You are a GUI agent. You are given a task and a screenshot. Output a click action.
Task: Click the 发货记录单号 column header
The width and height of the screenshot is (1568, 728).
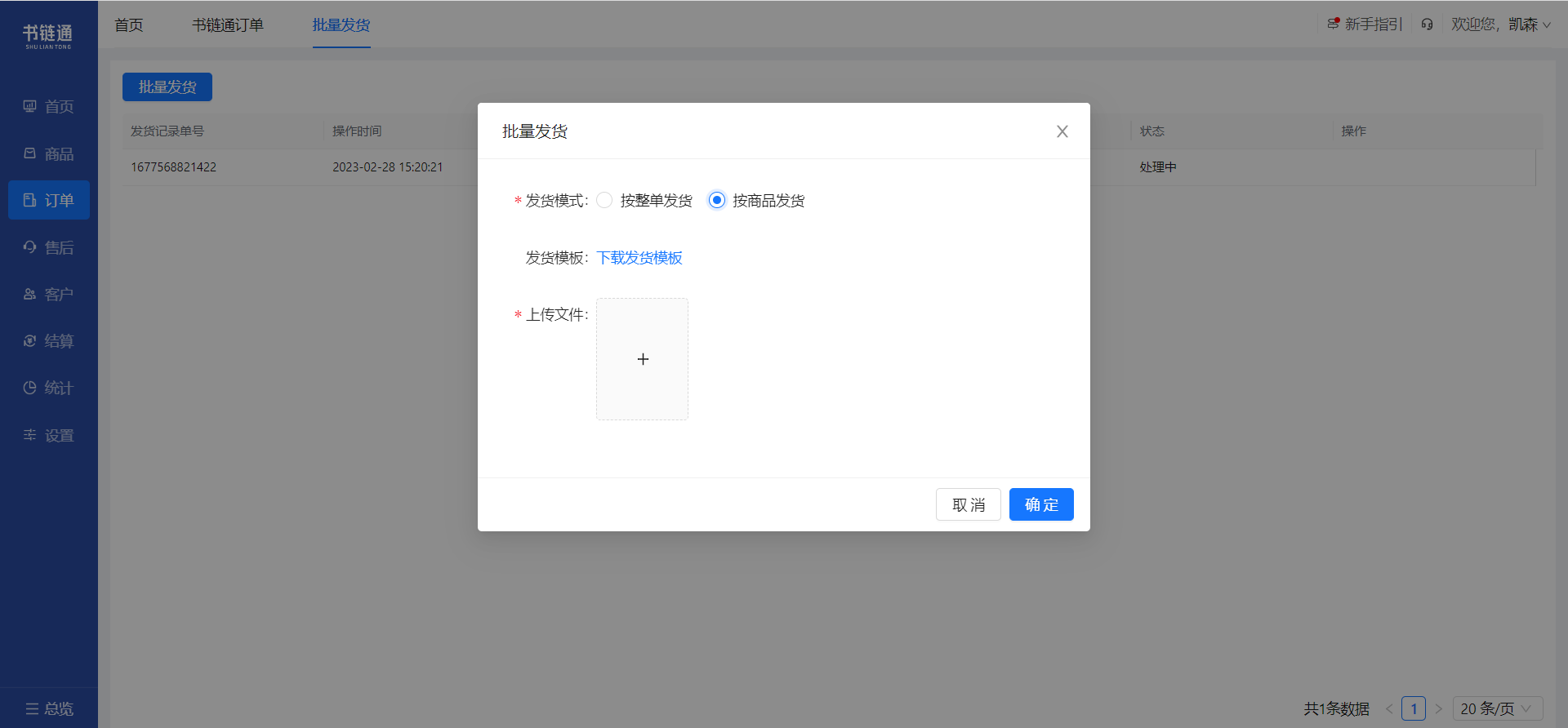(x=167, y=131)
